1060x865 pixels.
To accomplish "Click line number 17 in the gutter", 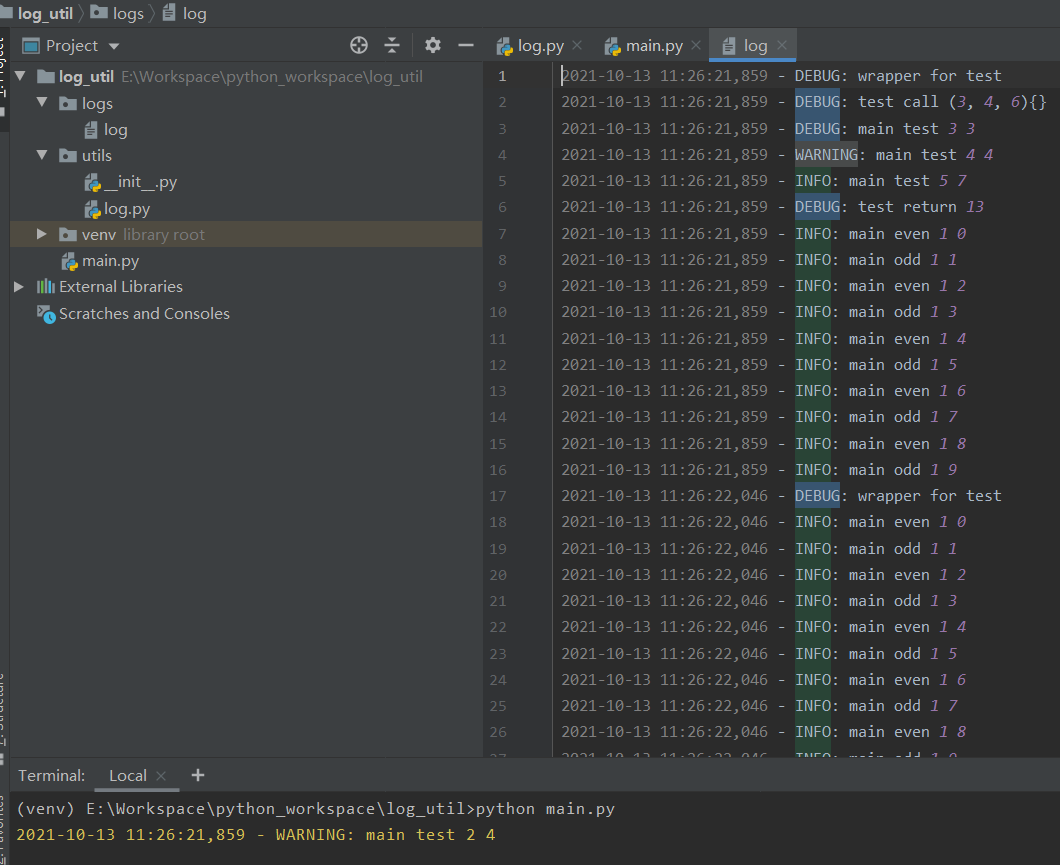I will [498, 496].
